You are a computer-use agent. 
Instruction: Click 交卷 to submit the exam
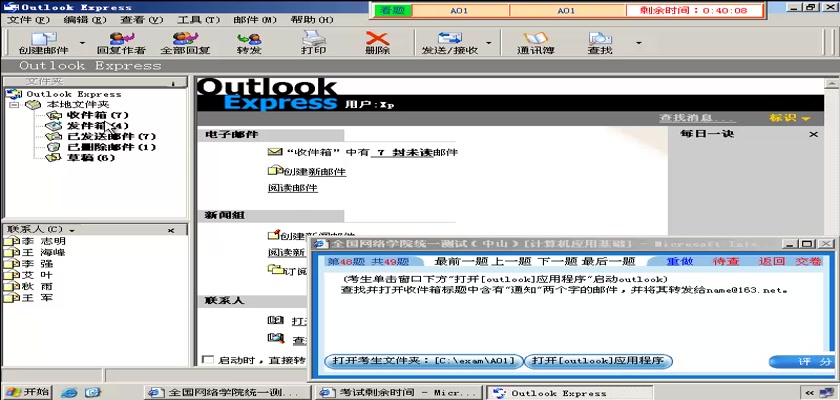pyautogui.click(x=808, y=261)
